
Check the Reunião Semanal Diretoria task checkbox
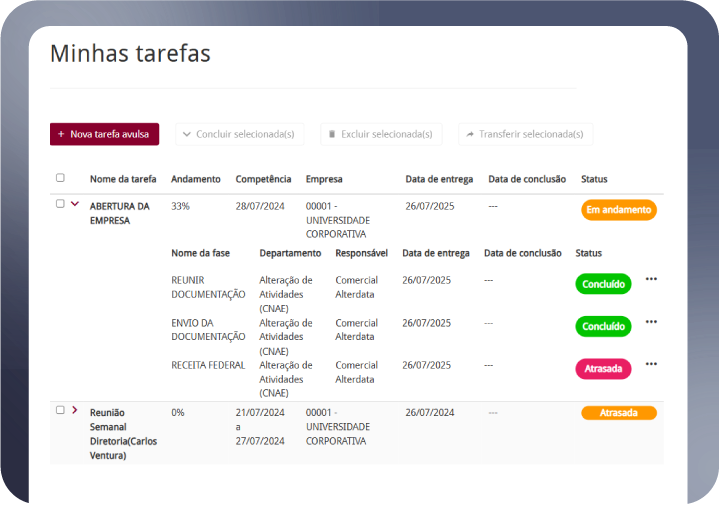click(60, 410)
